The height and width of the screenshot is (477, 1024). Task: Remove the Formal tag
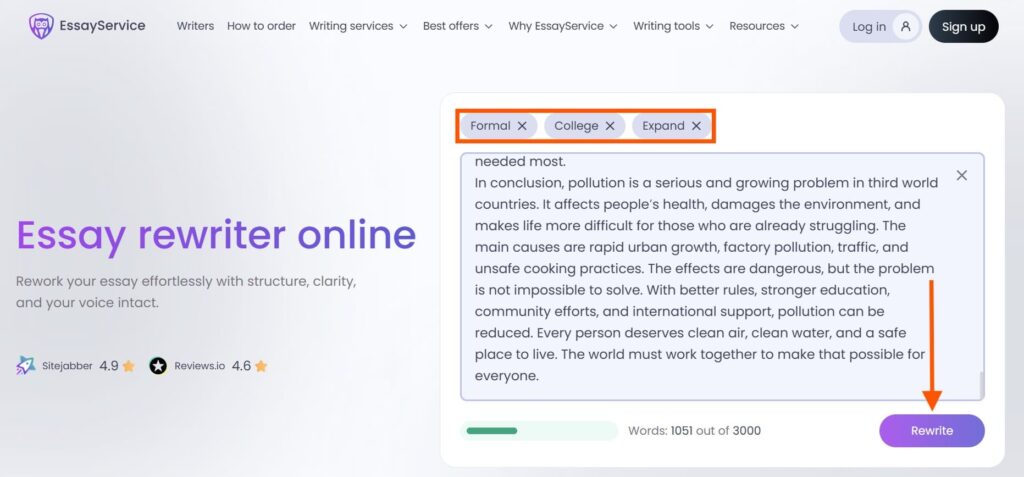(522, 126)
